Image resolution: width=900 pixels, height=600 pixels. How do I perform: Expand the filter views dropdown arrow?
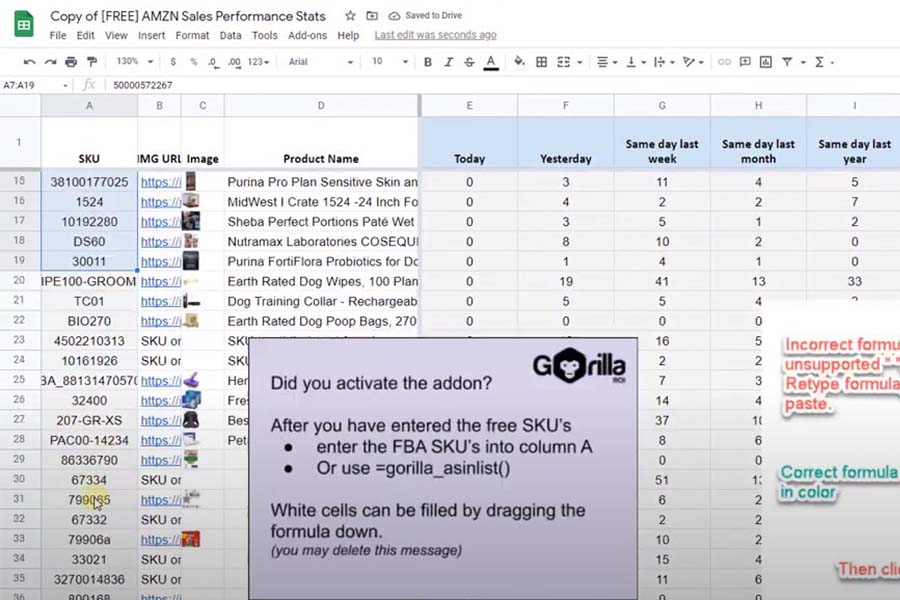tap(803, 62)
